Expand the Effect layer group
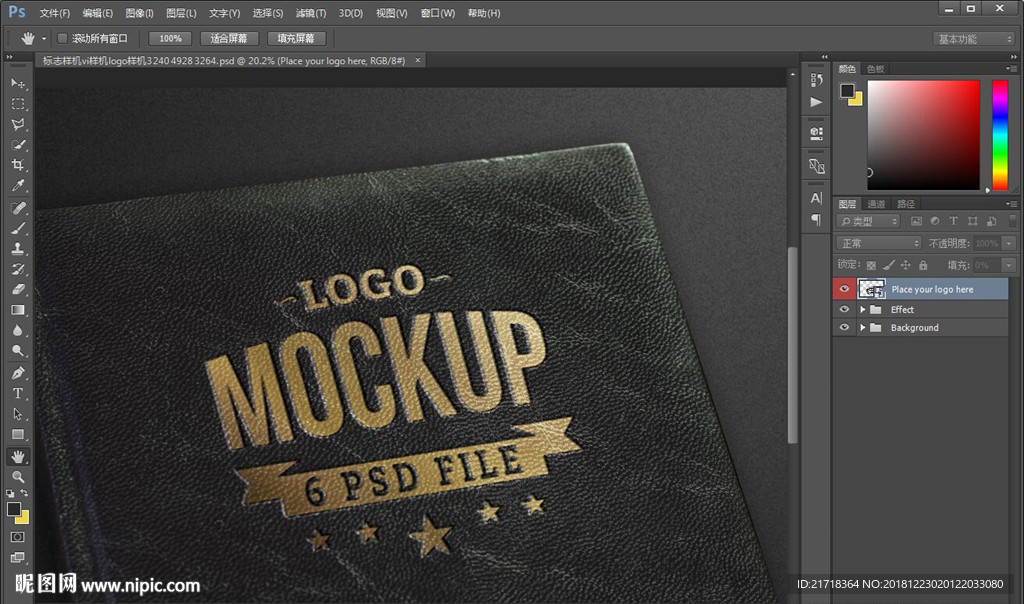The height and width of the screenshot is (604, 1024). [862, 310]
